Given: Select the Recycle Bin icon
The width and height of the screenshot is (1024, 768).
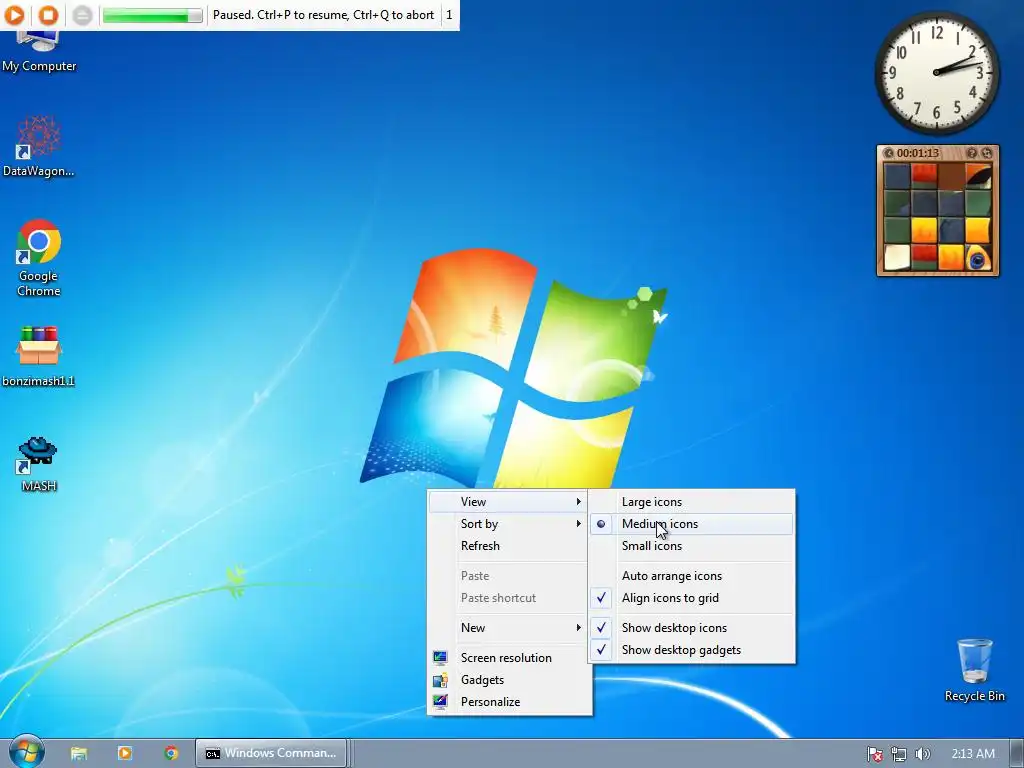Looking at the screenshot, I should [974, 670].
